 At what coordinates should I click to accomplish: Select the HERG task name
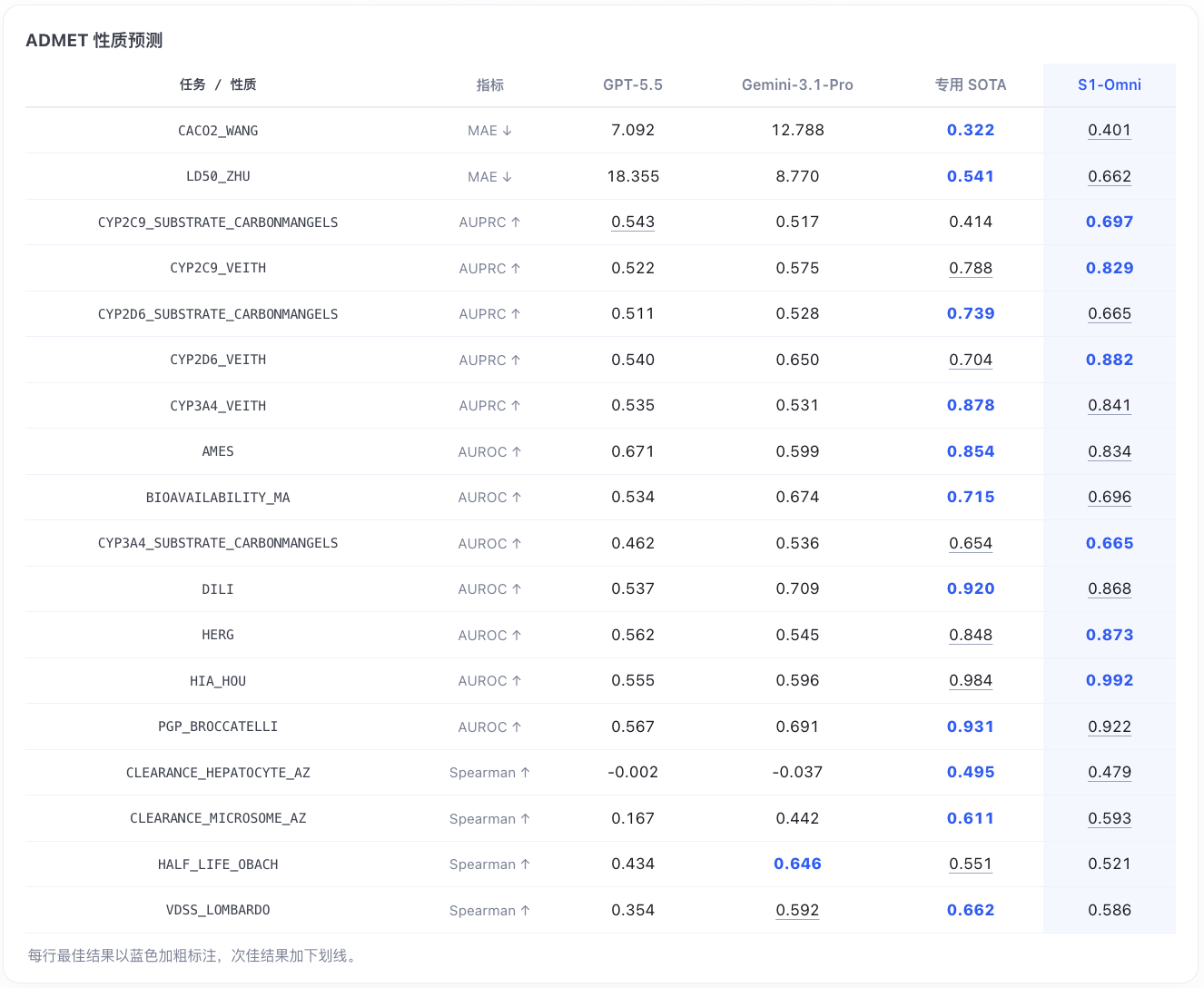[x=218, y=635]
